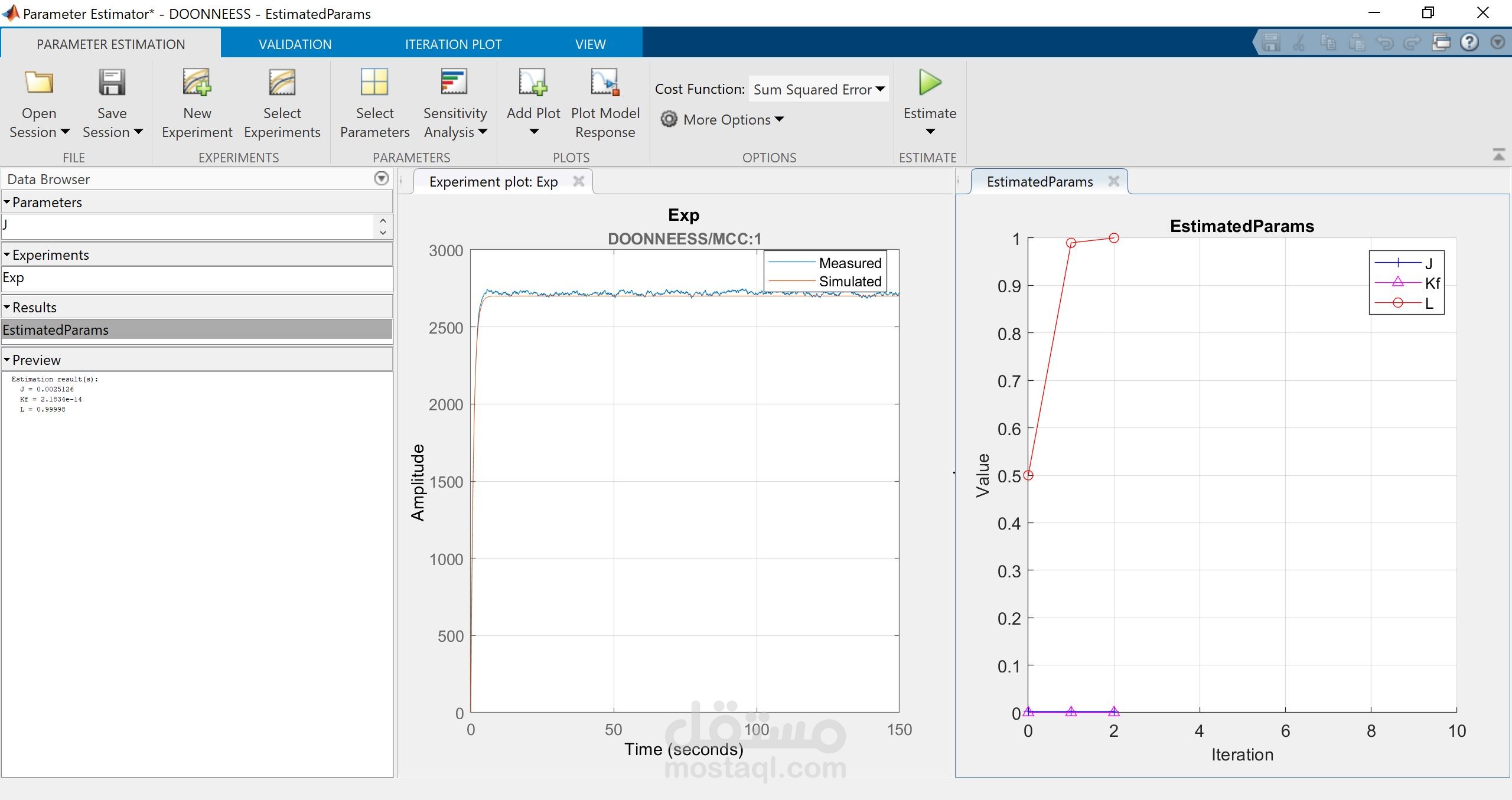Collapse the Results section
The width and height of the screenshot is (1512, 800).
[7, 308]
